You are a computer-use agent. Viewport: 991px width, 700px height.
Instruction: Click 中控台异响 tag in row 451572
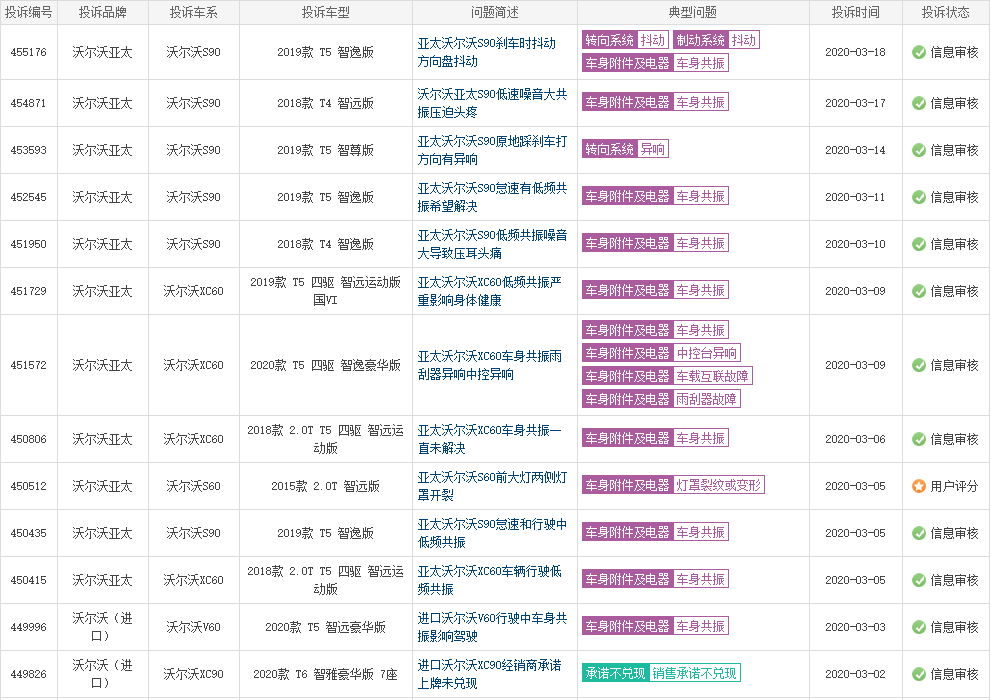661,353
